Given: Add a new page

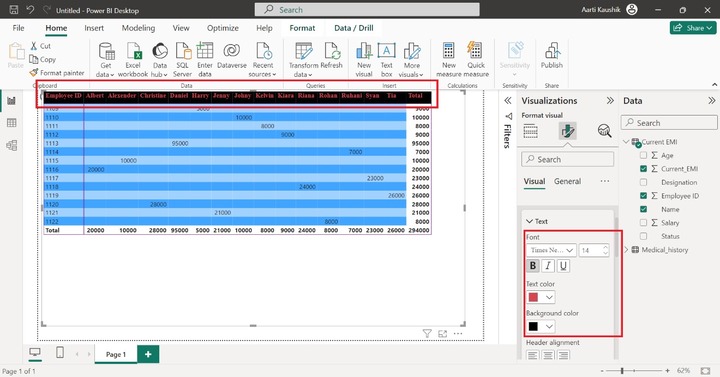Looking at the screenshot, I should point(148,354).
